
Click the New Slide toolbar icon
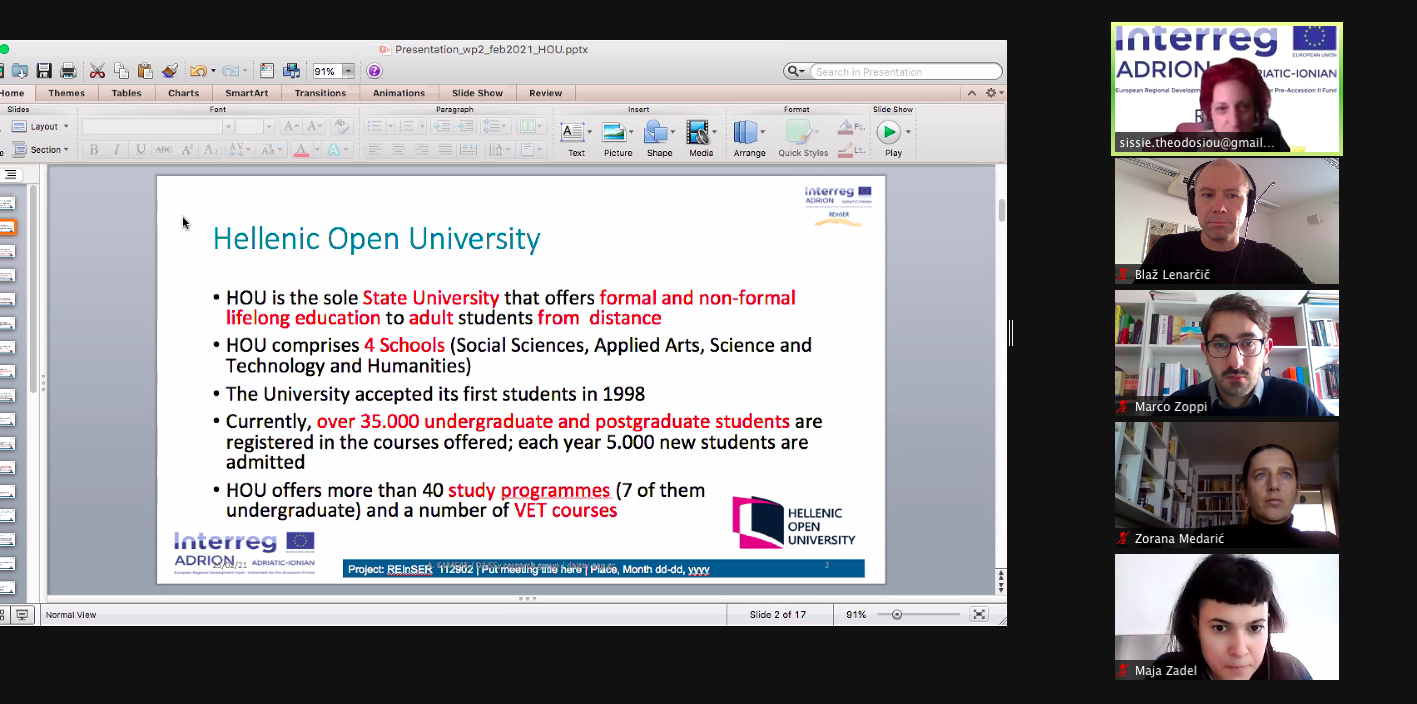(267, 71)
